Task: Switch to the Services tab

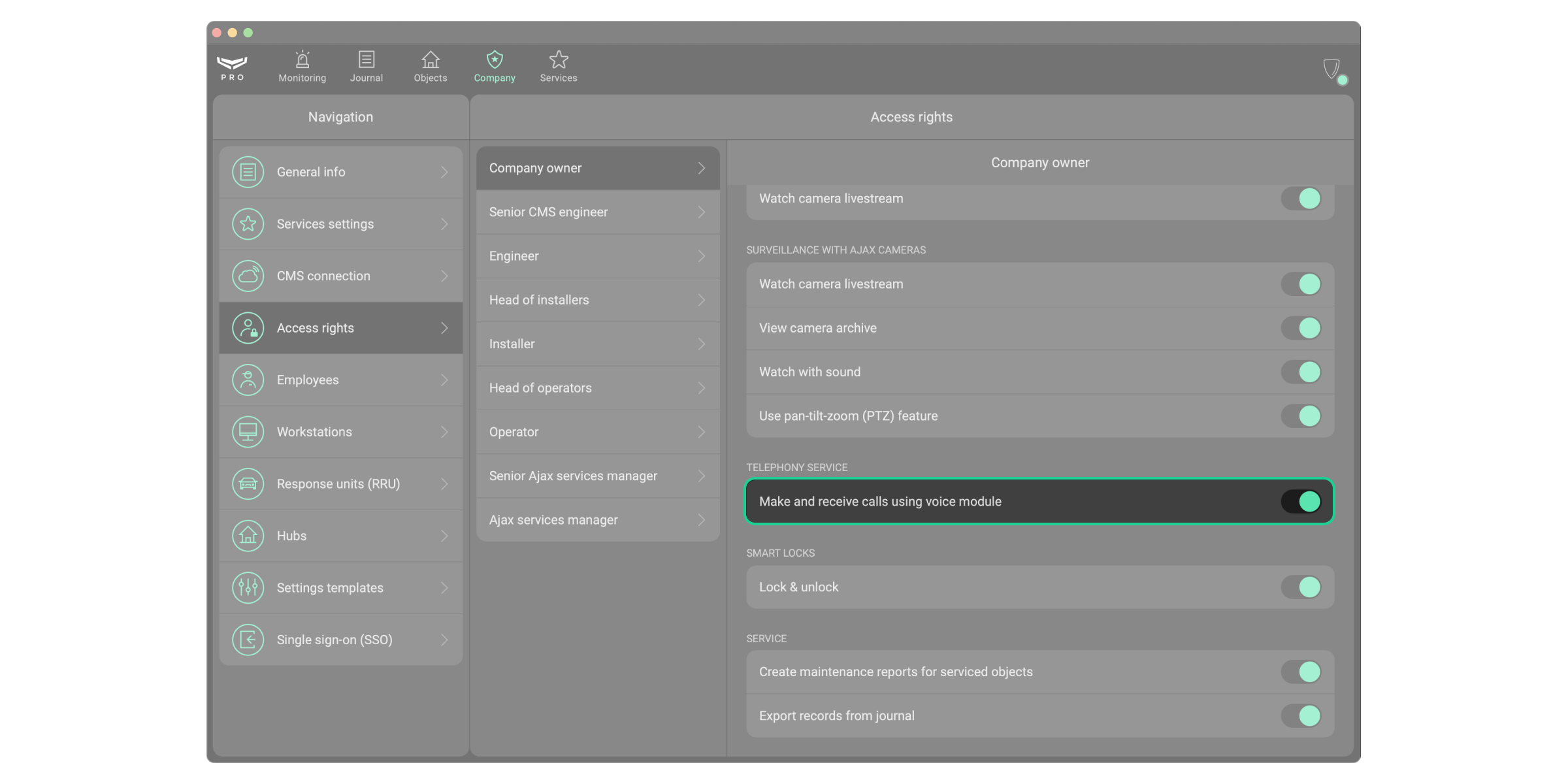Action: coord(559,67)
